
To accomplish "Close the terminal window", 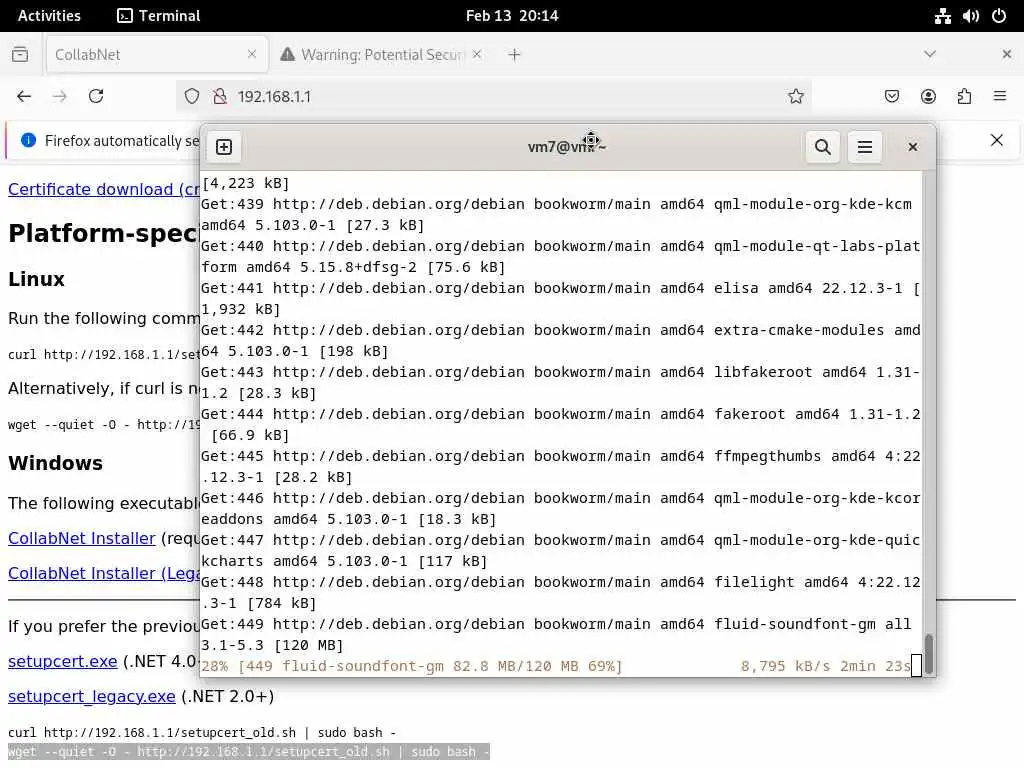I will 913,147.
